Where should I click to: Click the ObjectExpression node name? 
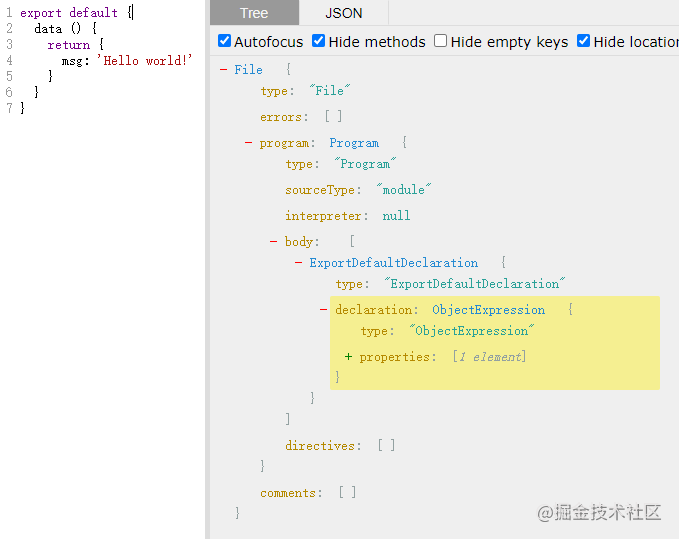pos(488,310)
